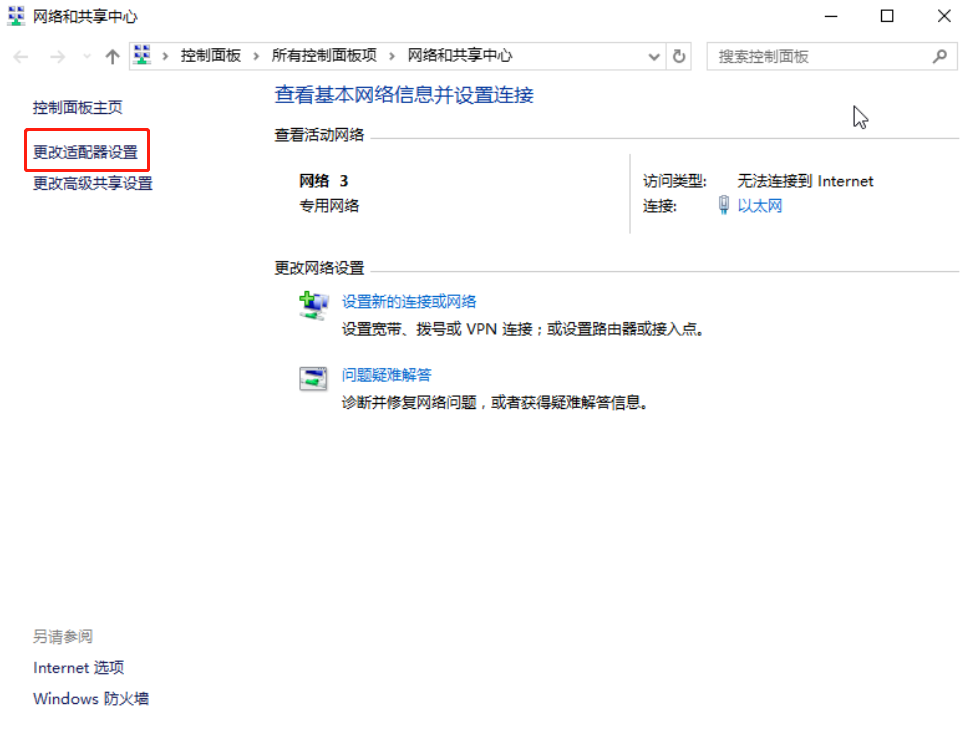Open Windows 防火墙 from the bottom links
The height and width of the screenshot is (733, 971).
coord(90,699)
